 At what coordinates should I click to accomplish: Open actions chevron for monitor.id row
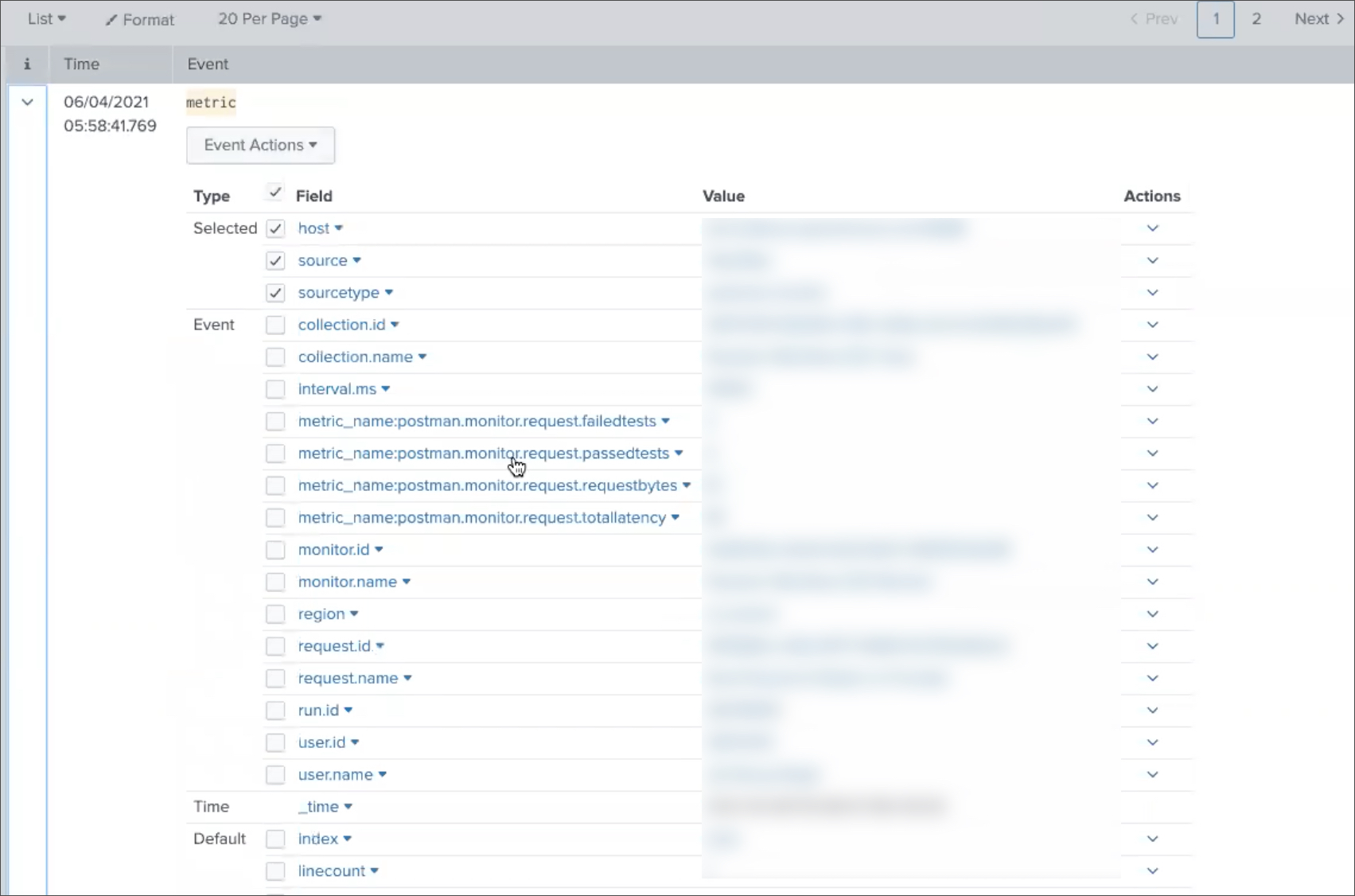tap(1152, 550)
